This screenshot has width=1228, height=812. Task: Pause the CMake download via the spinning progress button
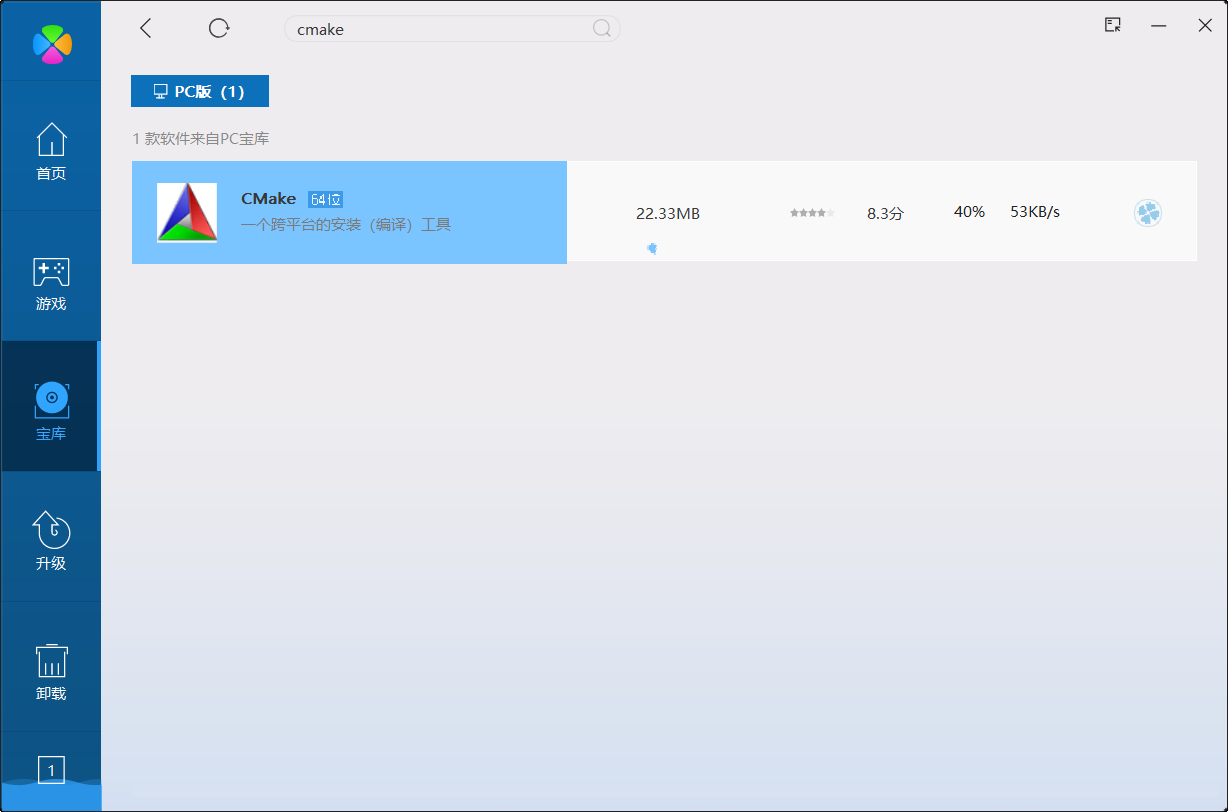coord(1147,212)
